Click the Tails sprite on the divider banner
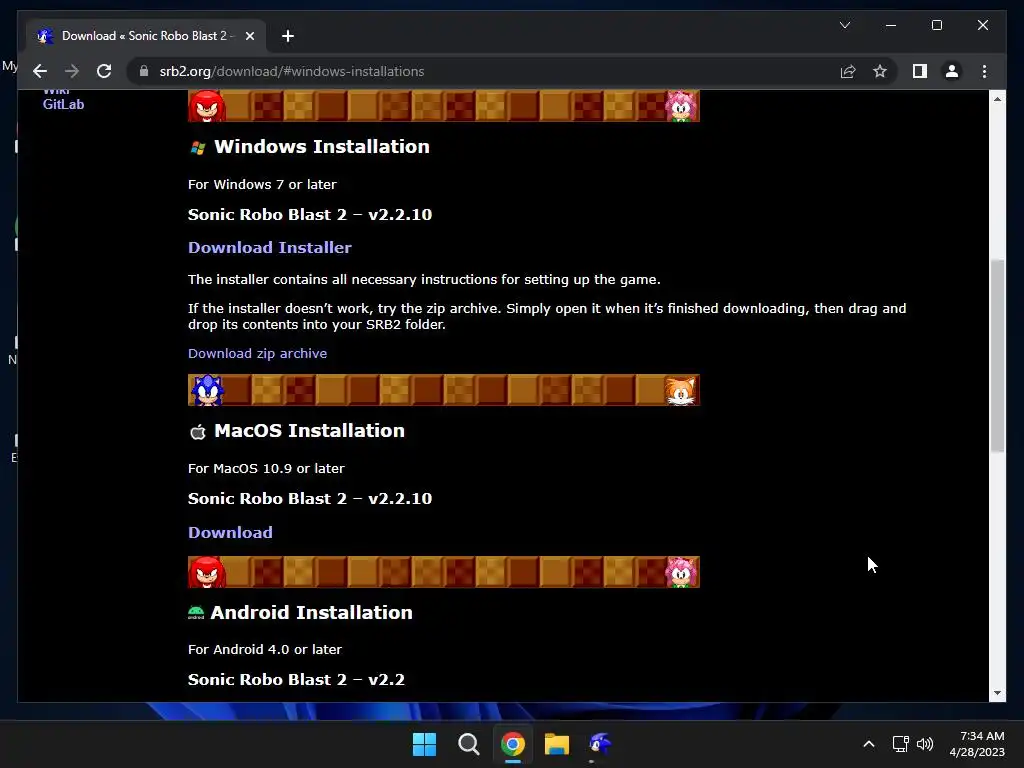 [x=680, y=391]
